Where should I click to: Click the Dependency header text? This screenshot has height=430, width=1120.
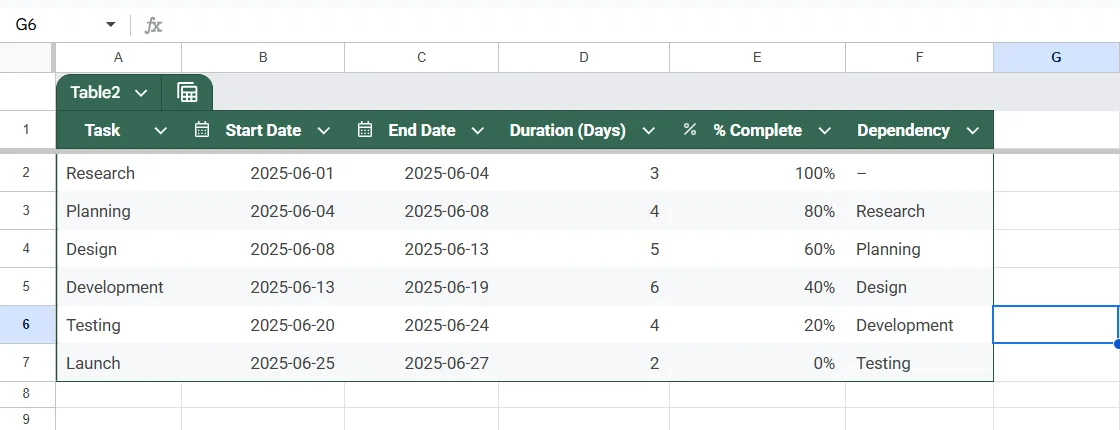(904, 131)
